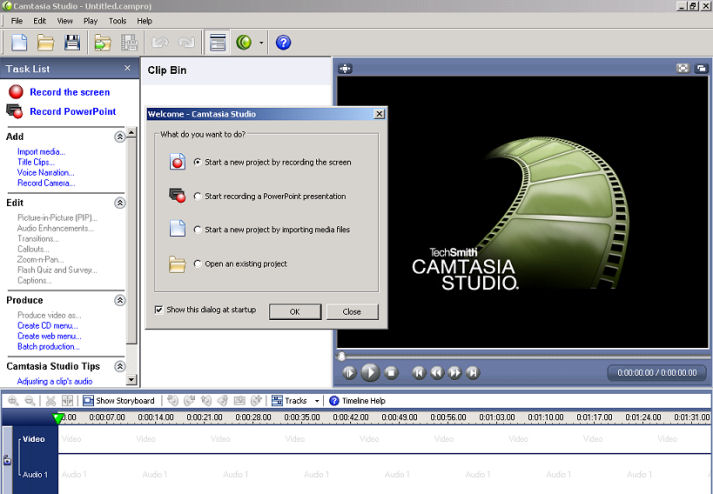Click the green playhead marker on timeline

59,417
